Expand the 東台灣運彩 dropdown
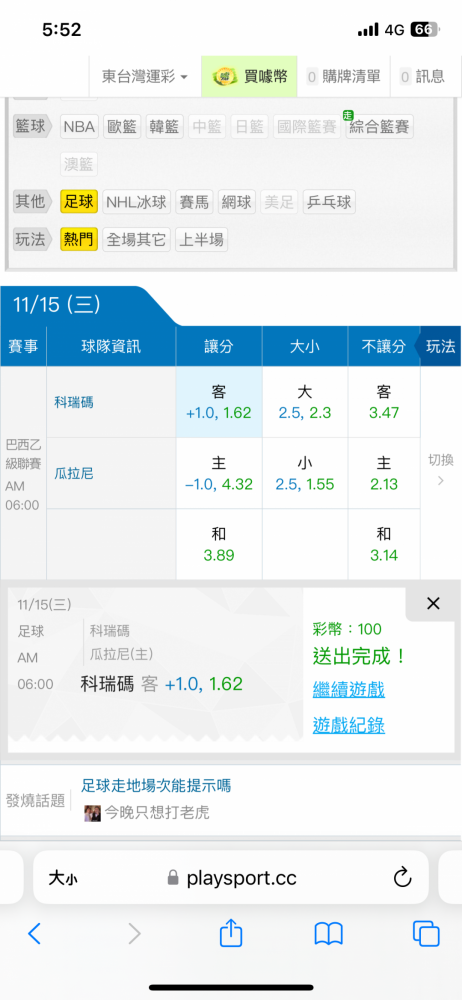Viewport: 462px width, 1000px height. click(x=145, y=77)
